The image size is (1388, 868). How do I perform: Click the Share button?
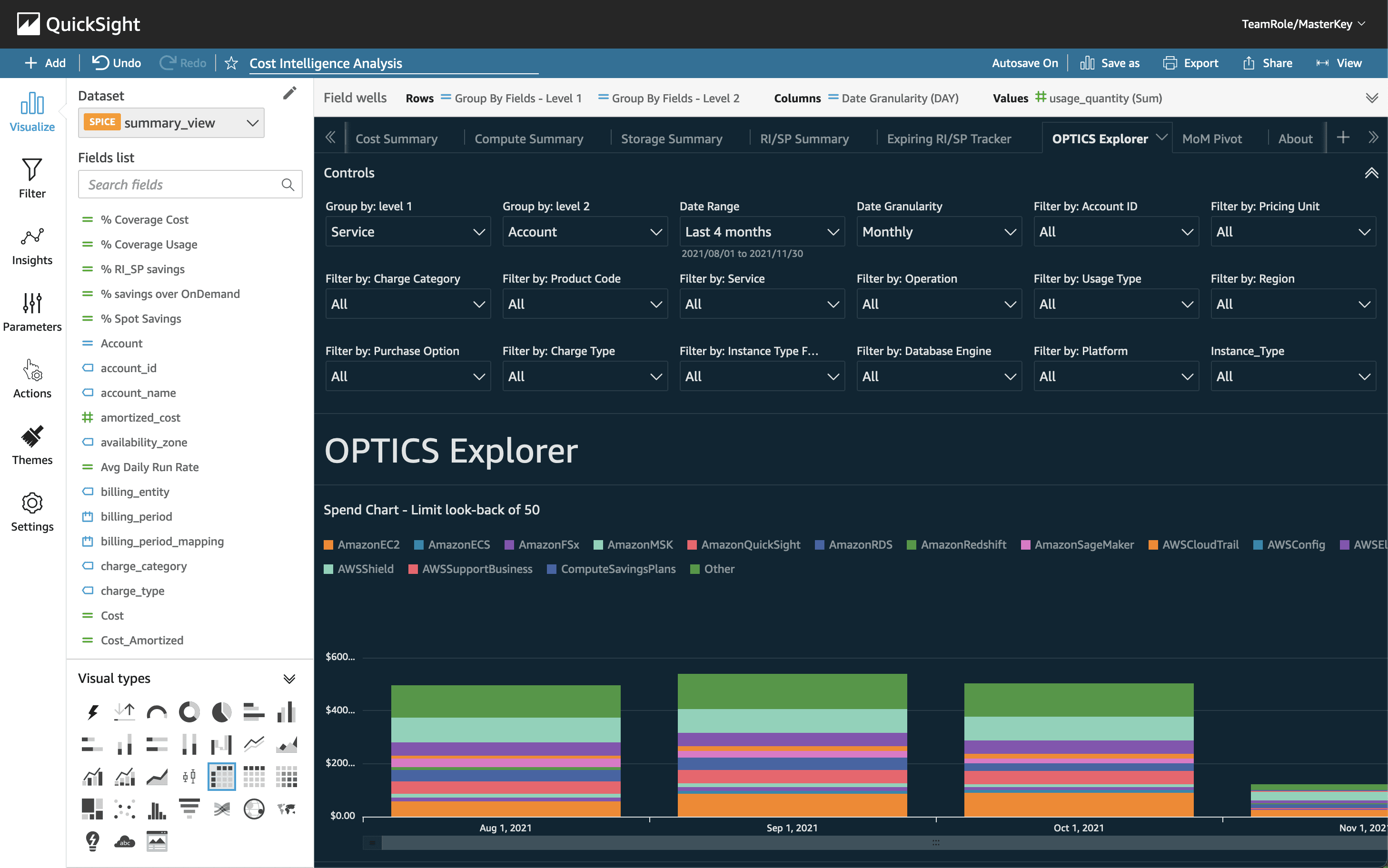coord(1268,62)
